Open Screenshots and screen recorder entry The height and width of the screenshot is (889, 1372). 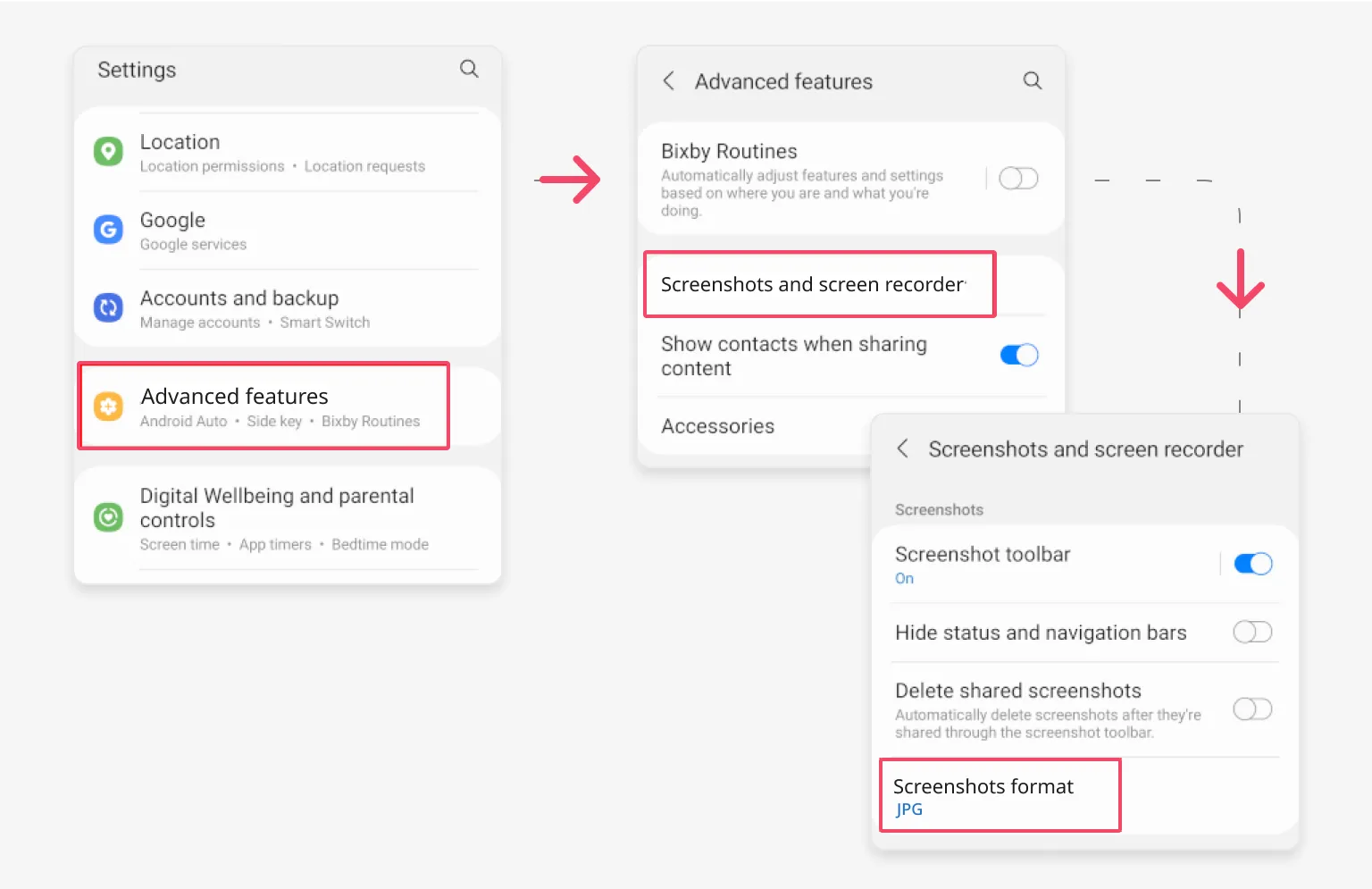820,284
